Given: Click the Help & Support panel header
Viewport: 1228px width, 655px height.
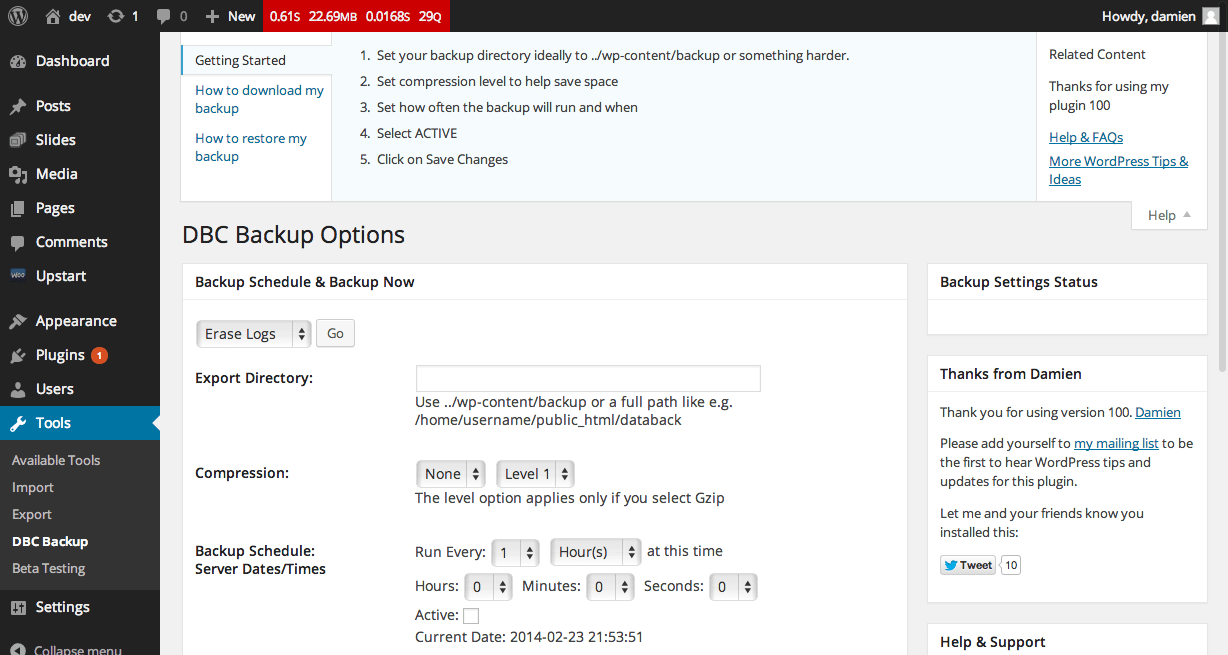Looking at the screenshot, I should click(x=1067, y=641).
